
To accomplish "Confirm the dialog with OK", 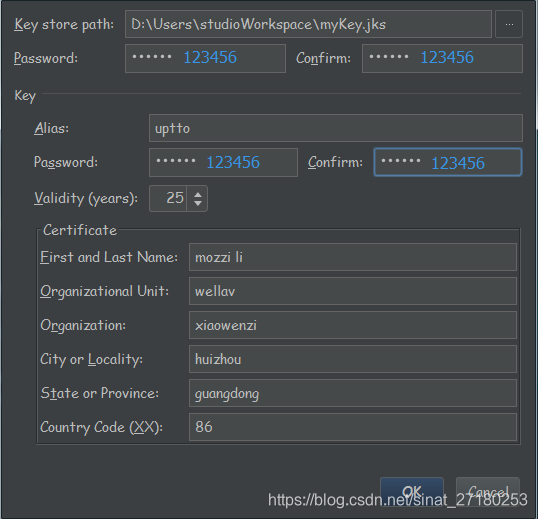I will tap(412, 492).
